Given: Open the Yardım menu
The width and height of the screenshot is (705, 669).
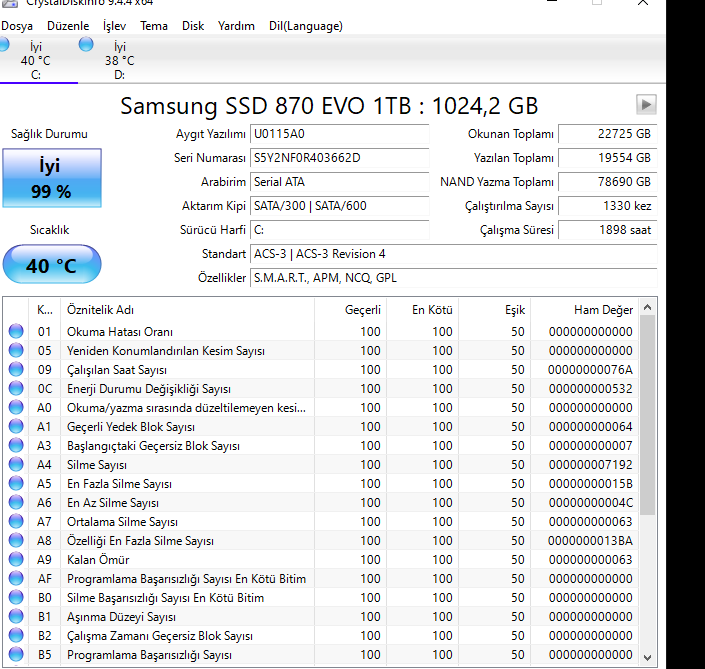Looking at the screenshot, I should pyautogui.click(x=236, y=26).
